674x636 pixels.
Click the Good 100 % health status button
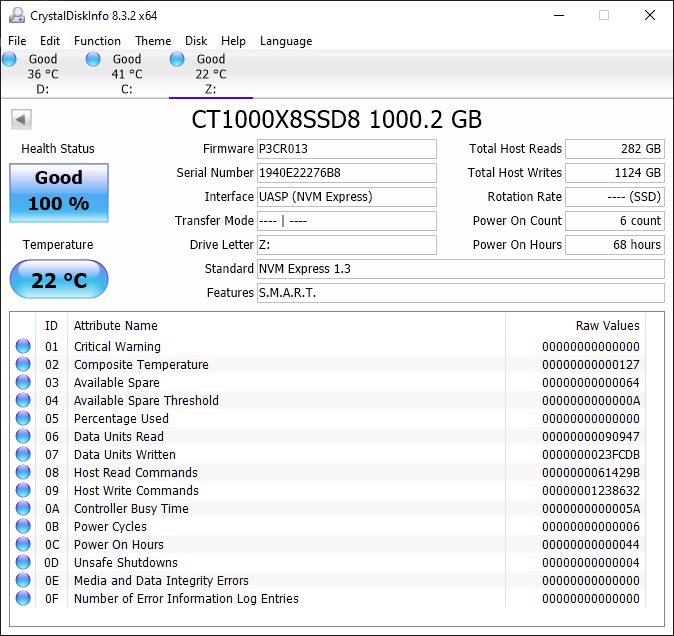(59, 192)
